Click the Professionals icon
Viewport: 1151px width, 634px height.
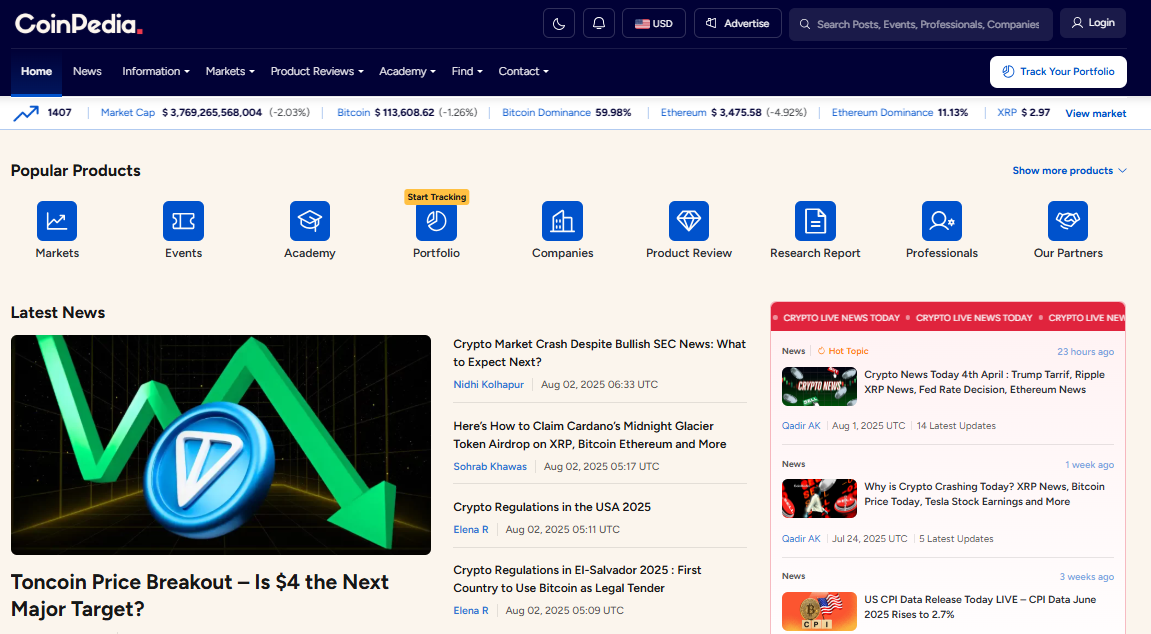tap(941, 221)
